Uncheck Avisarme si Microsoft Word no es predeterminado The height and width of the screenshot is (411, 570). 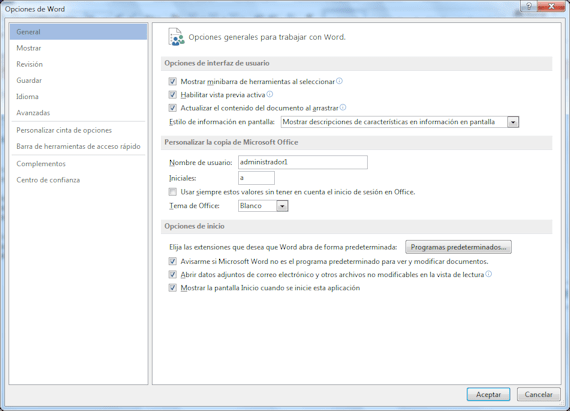pyautogui.click(x=173, y=261)
